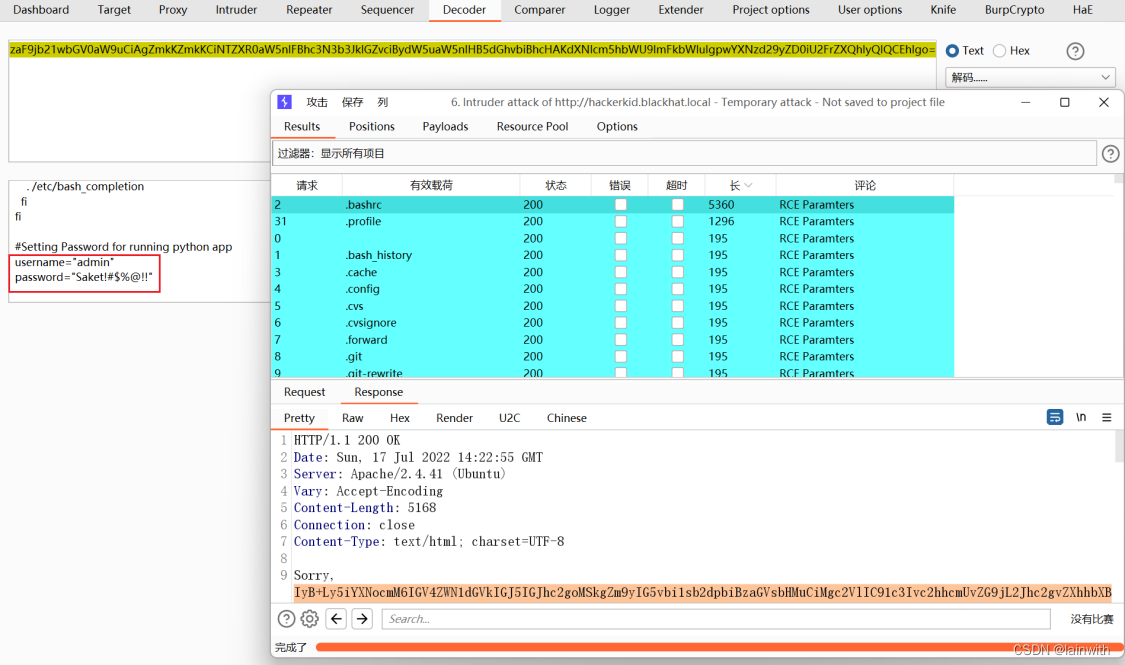Toggle error checkbox for .bash_history row

pos(621,255)
